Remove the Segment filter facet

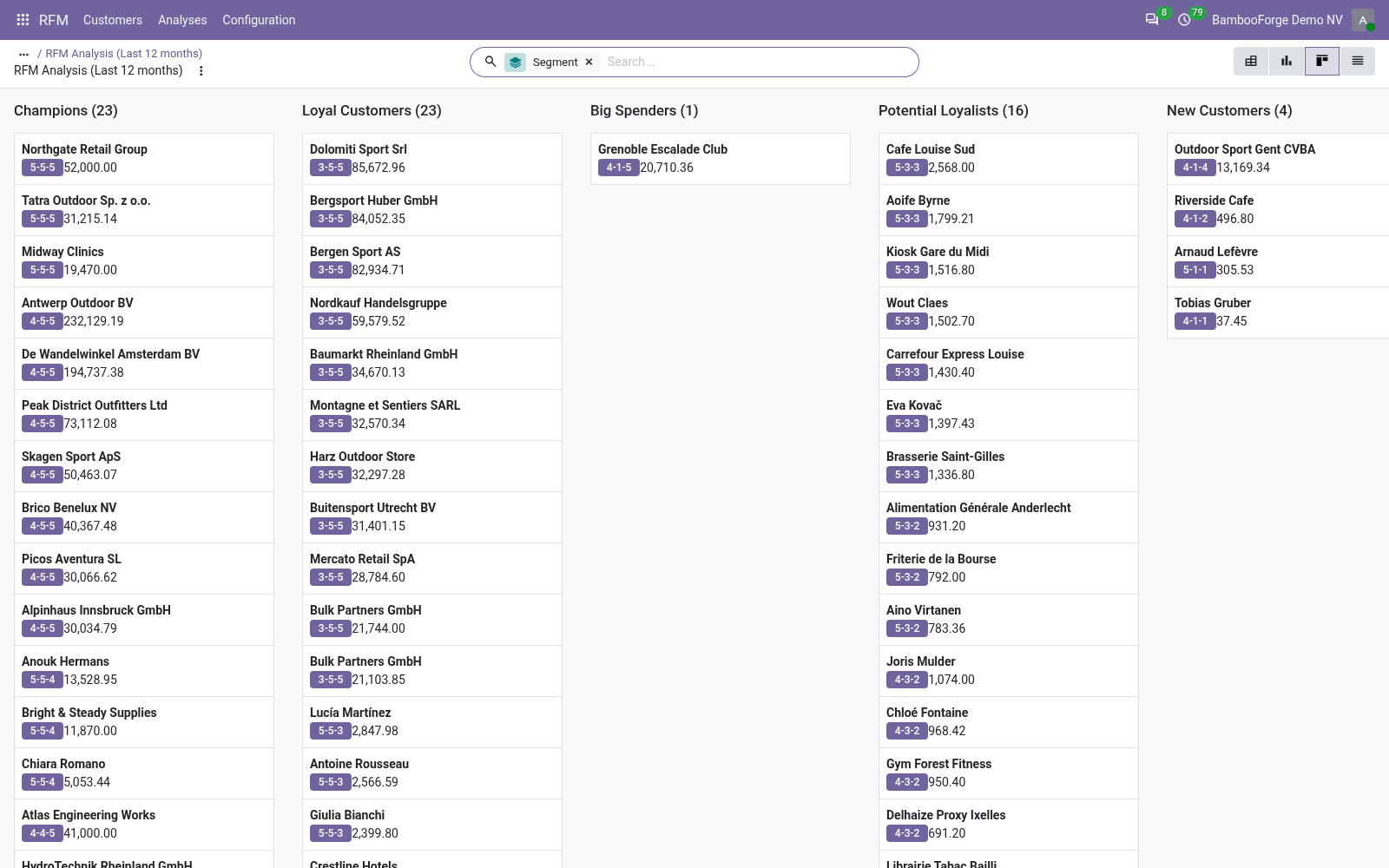589,62
